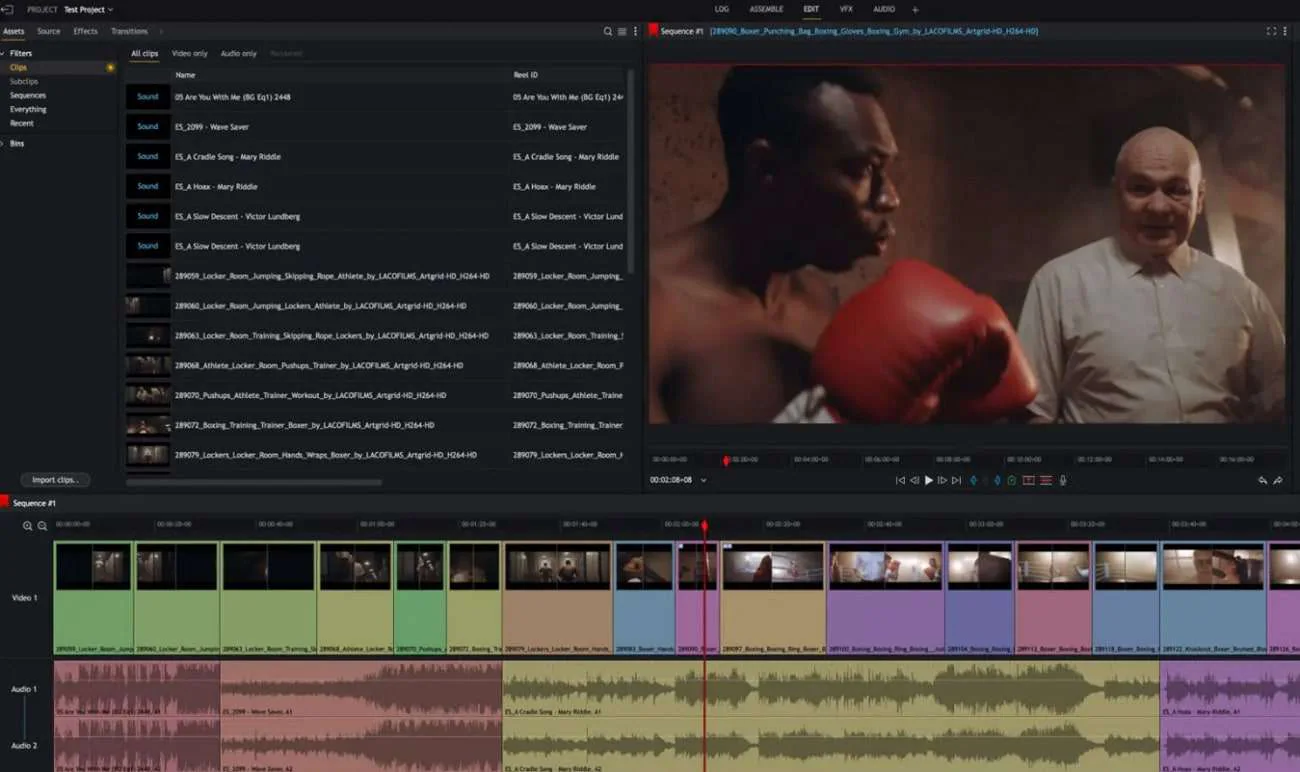This screenshot has width=1300, height=772.
Task: Click viewer fullscreen icon
Action: tap(1271, 31)
